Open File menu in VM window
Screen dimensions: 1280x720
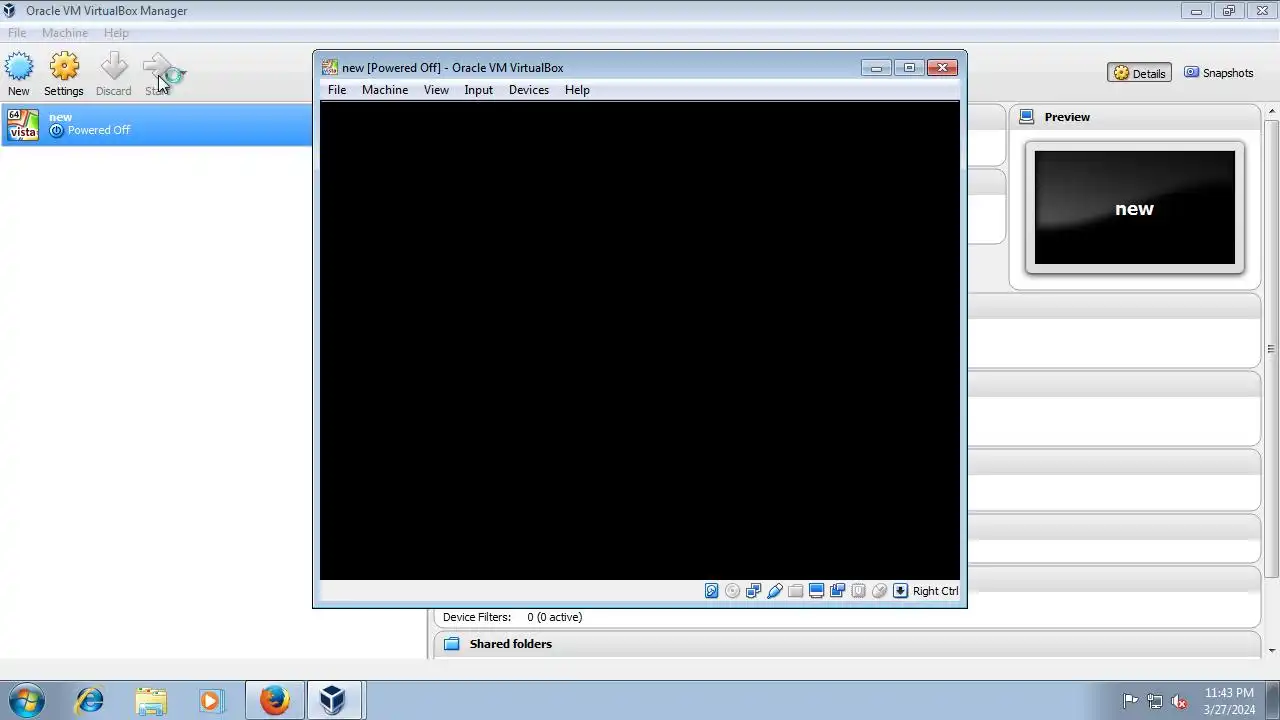point(337,90)
